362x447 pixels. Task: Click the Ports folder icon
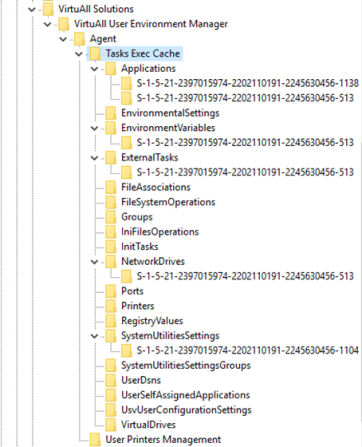(x=111, y=291)
